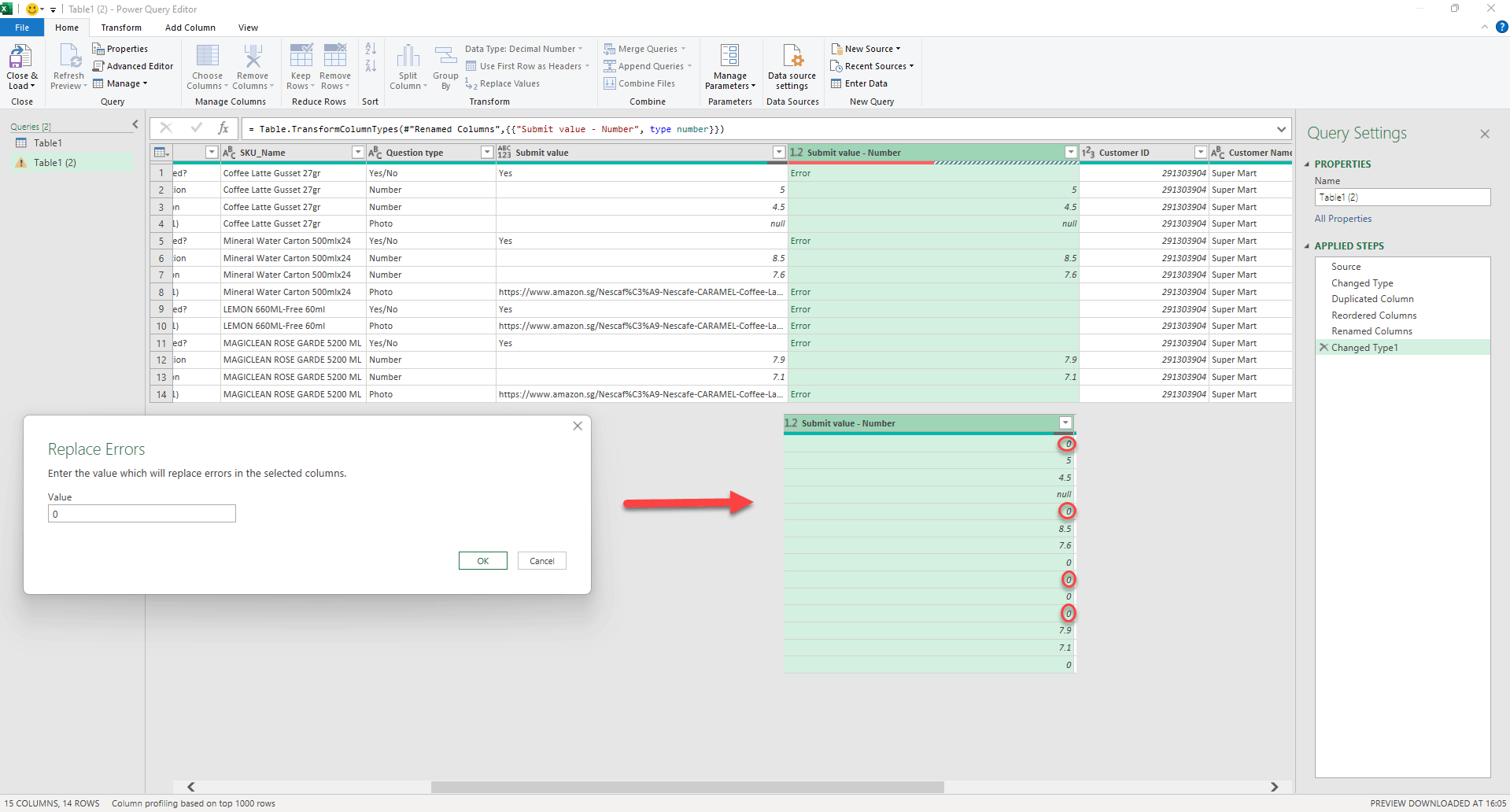Click the Remove Rows icon
Viewport: 1510px width, 812px height.
(x=335, y=57)
